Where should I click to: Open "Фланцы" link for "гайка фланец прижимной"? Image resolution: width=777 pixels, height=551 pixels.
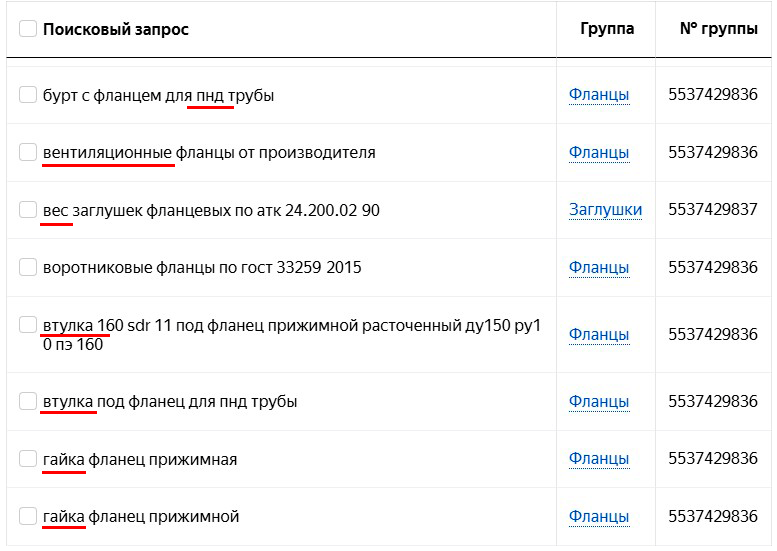599,517
